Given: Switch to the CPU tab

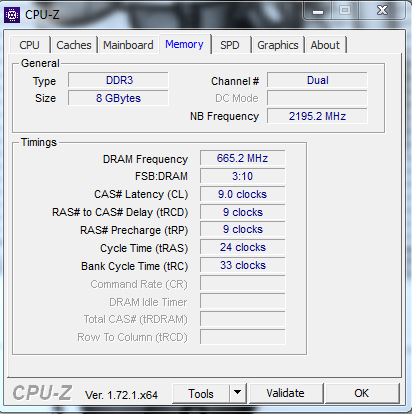Looking at the screenshot, I should tap(29, 45).
